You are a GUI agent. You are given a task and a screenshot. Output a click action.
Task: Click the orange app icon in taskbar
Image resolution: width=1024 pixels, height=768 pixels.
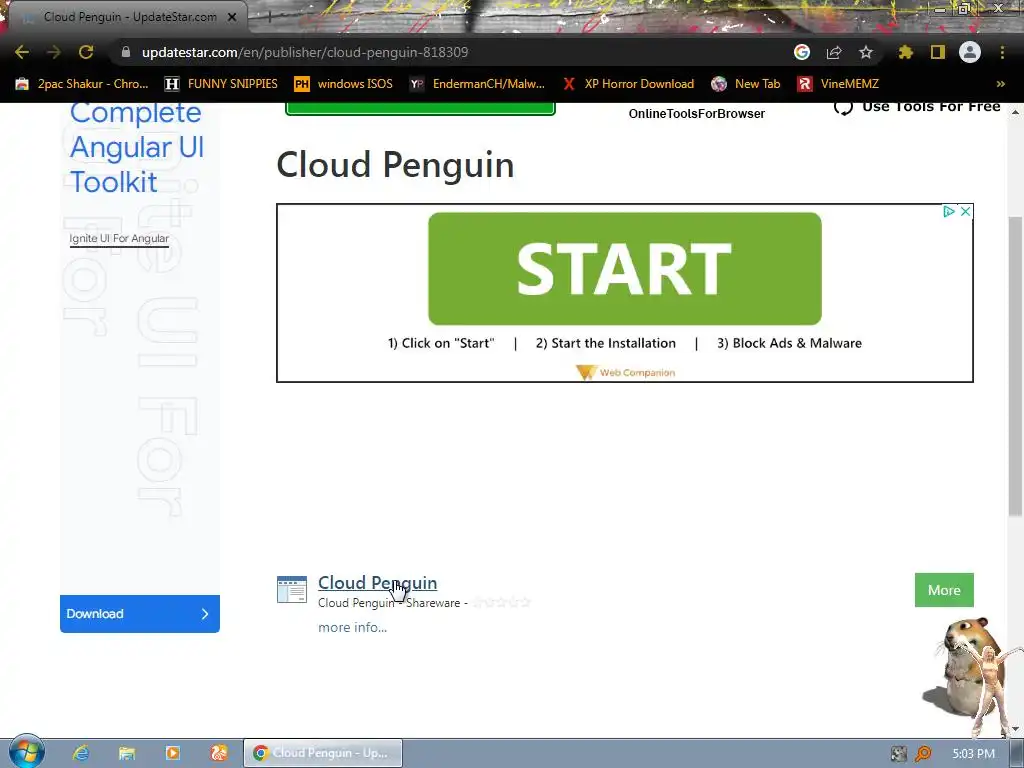[219, 753]
